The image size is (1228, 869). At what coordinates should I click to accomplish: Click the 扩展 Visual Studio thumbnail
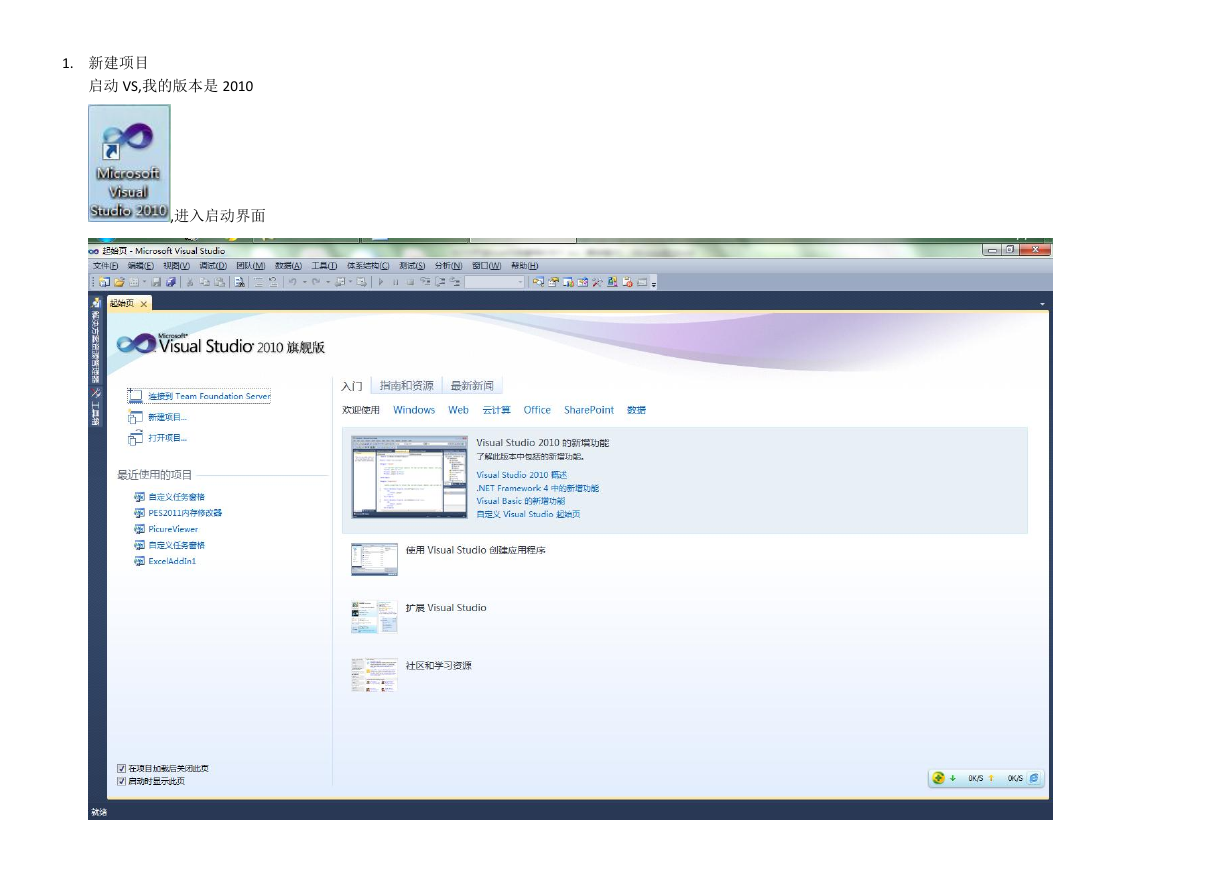tap(374, 617)
